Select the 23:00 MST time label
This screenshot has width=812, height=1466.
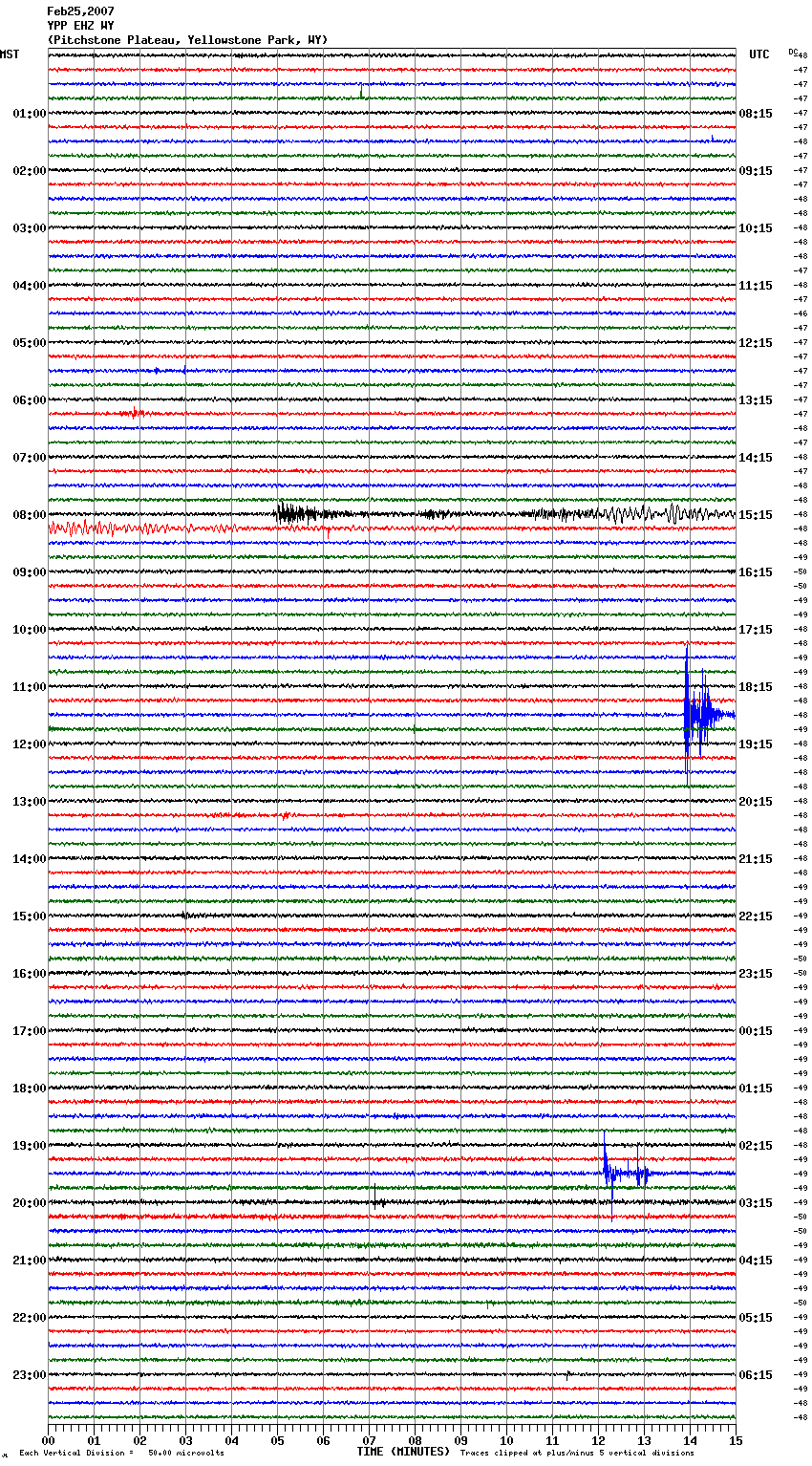30,1375
